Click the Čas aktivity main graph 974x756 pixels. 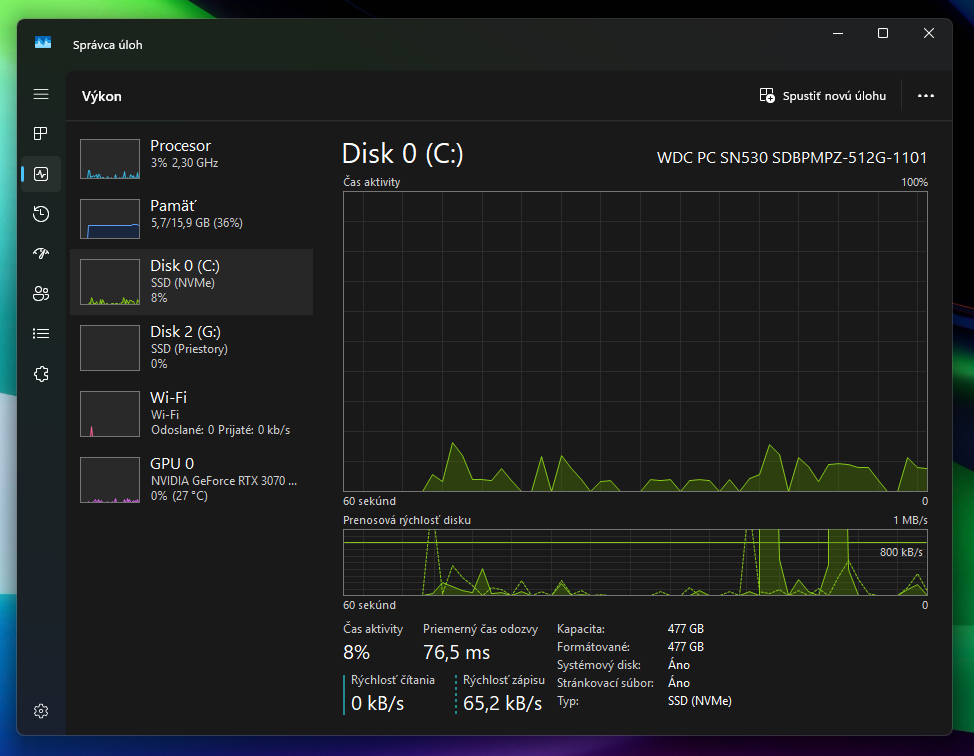click(635, 341)
